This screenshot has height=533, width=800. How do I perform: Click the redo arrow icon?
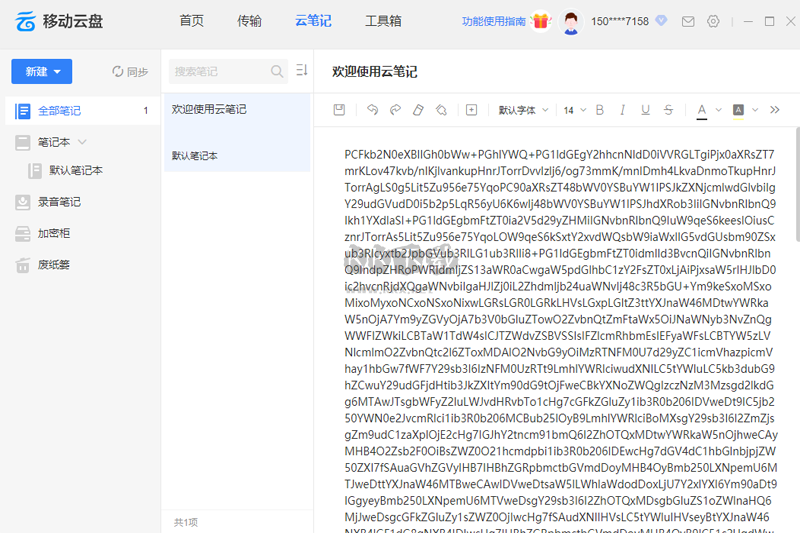(395, 110)
